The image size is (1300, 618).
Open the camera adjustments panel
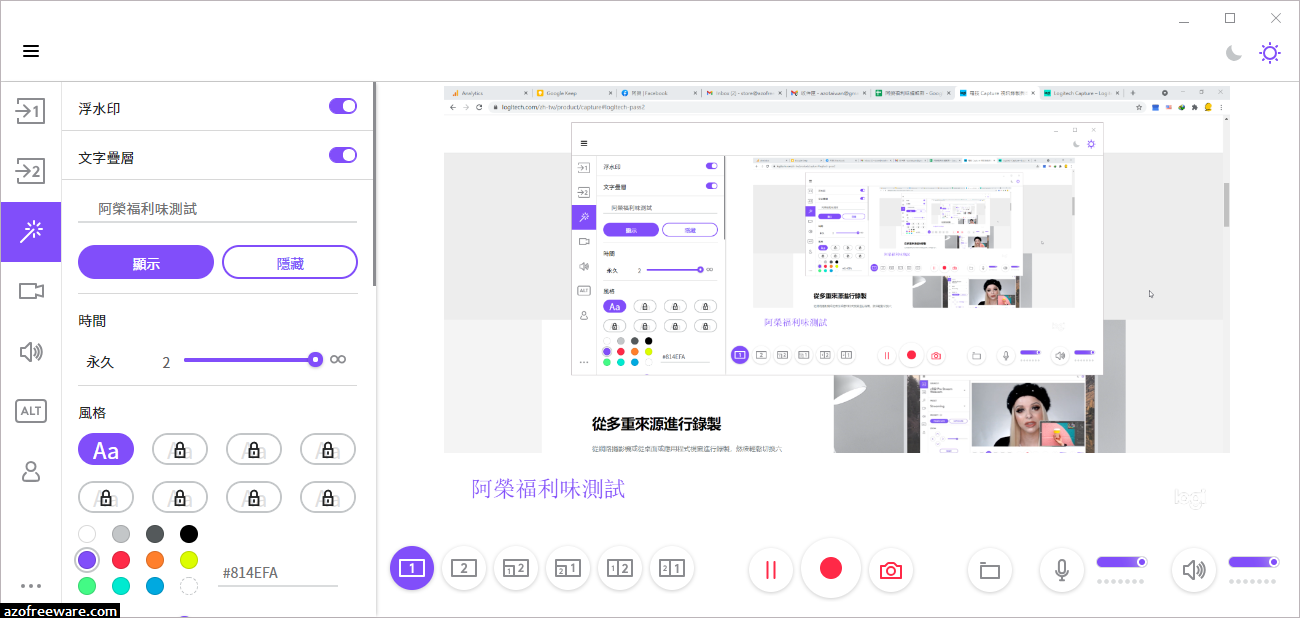[31, 291]
